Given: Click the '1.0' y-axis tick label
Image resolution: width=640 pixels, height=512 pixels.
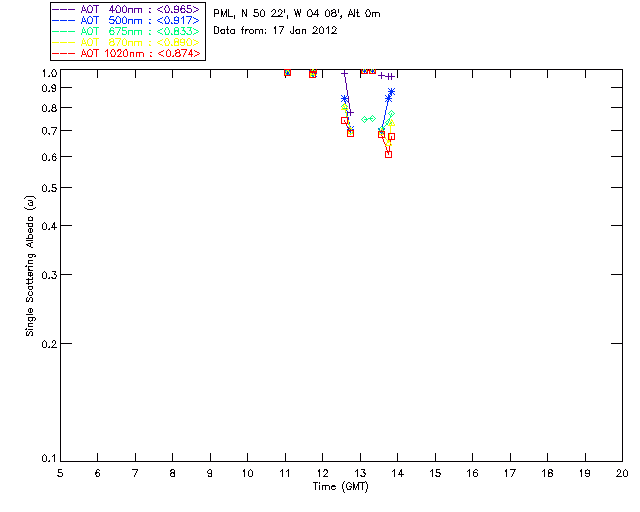Looking at the screenshot, I should click(49, 73).
